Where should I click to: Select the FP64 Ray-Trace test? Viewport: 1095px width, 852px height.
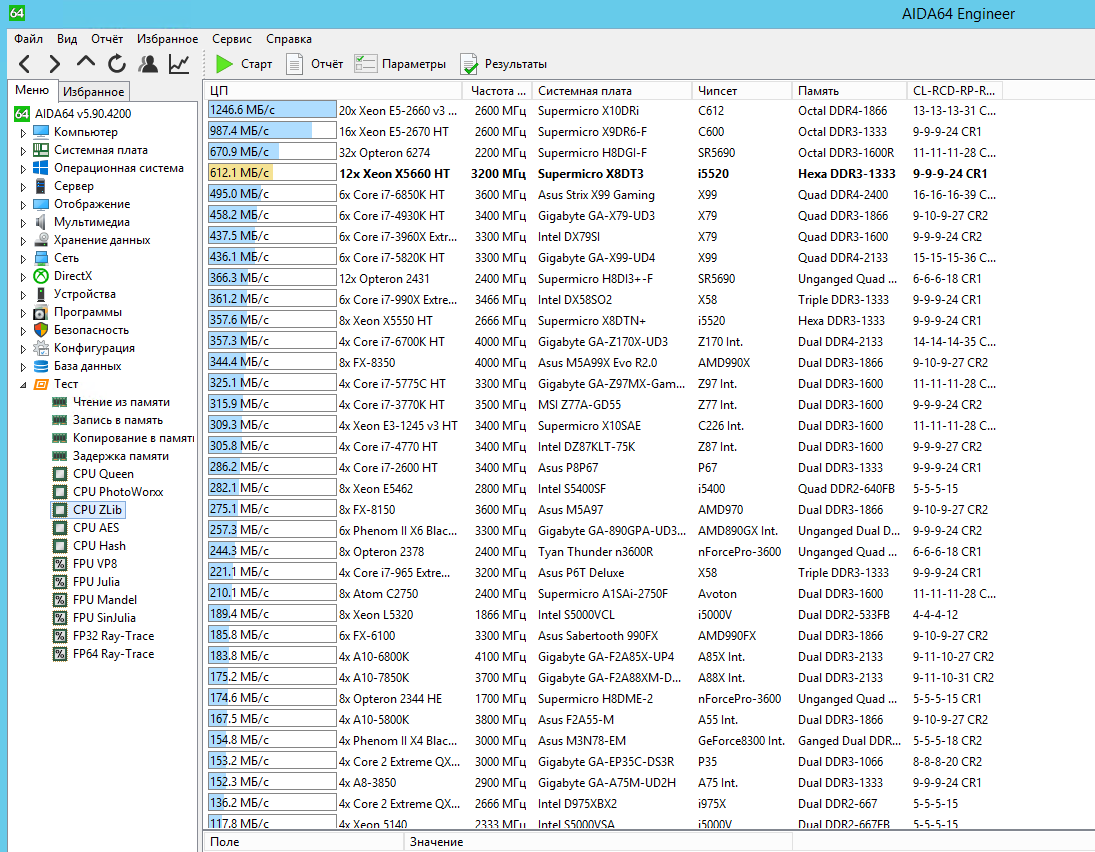[113, 654]
